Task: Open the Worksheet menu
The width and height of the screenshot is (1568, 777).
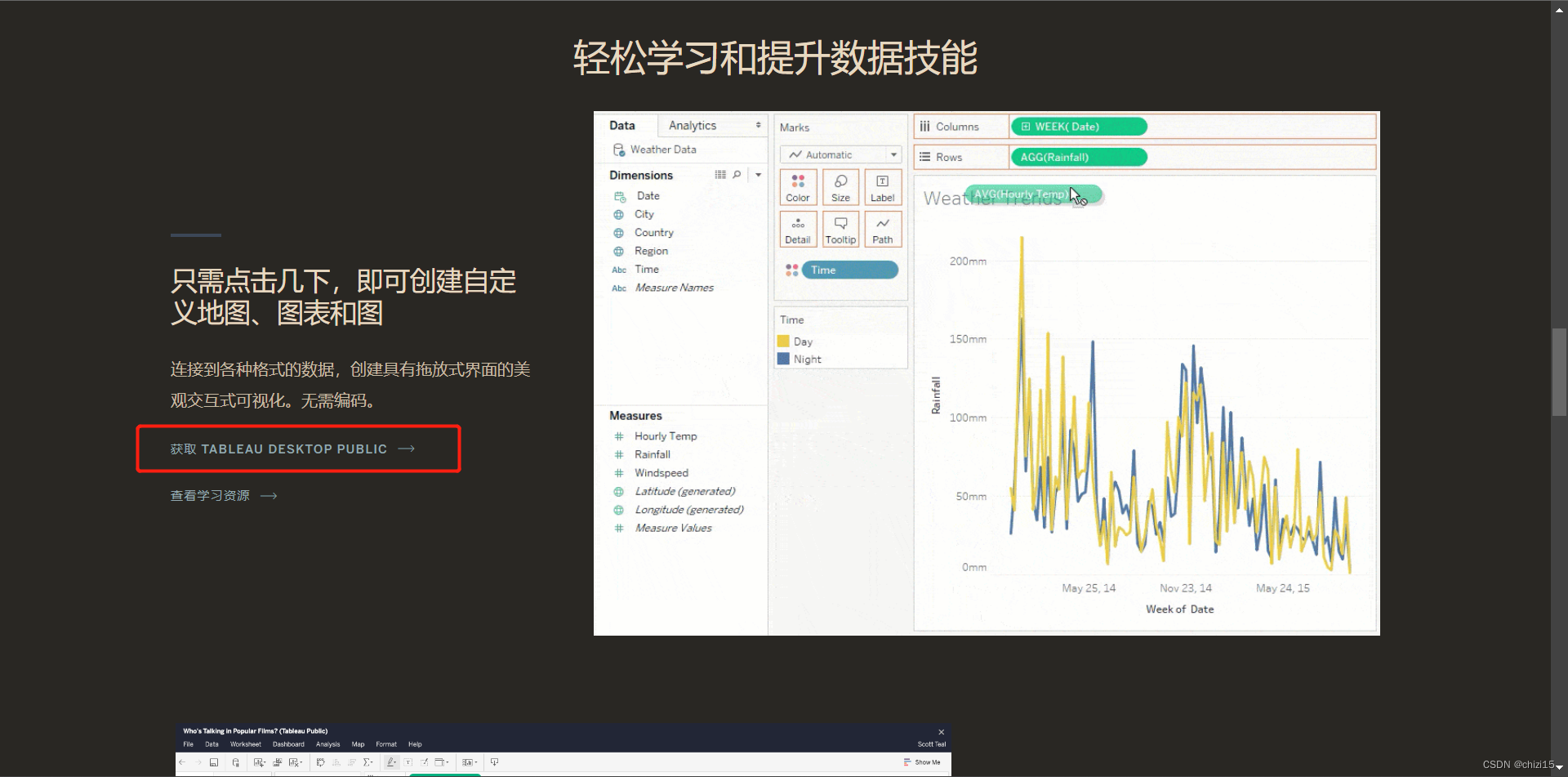Action: (x=246, y=744)
